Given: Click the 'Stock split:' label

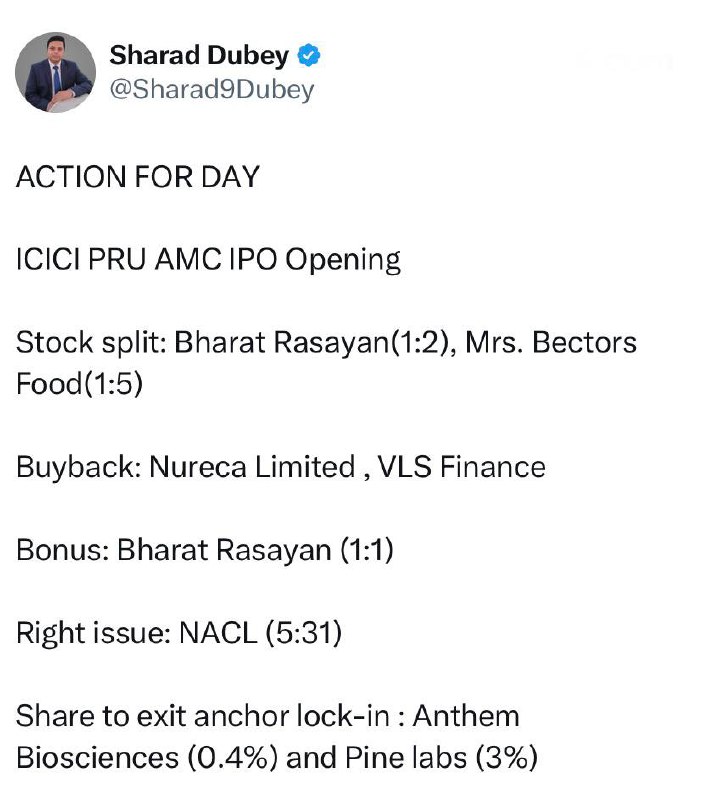Looking at the screenshot, I should (x=91, y=343).
